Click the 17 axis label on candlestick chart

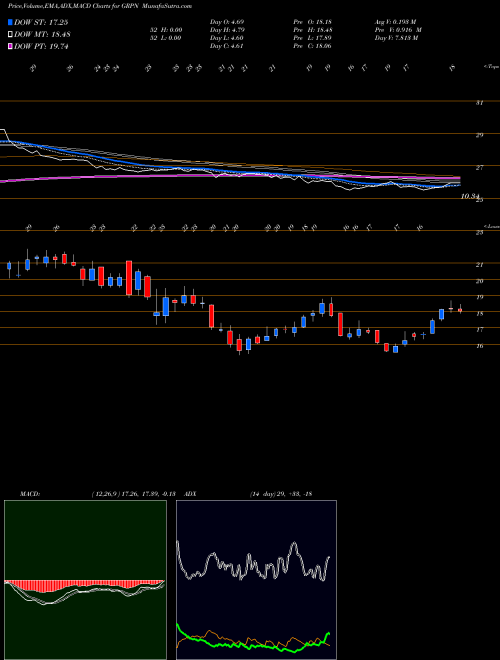pyautogui.click(x=479, y=330)
